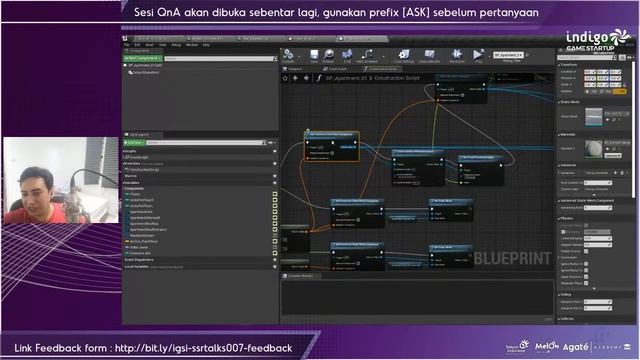Open the Window menu
This screenshot has width=640, height=360.
(x=191, y=45)
